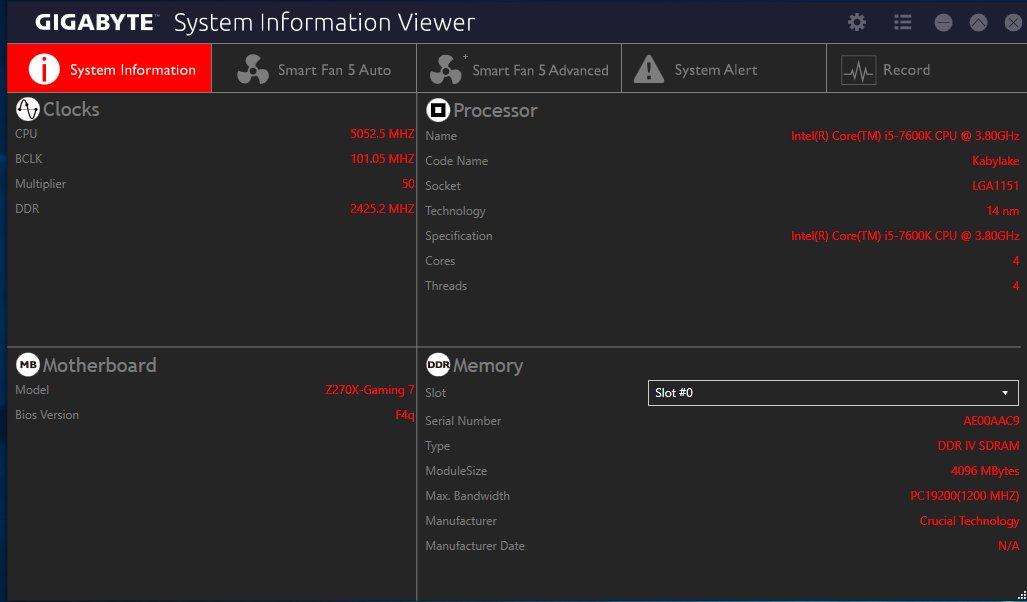Go to the Record tab
Viewport: 1027px width, 602px height.
coord(906,70)
